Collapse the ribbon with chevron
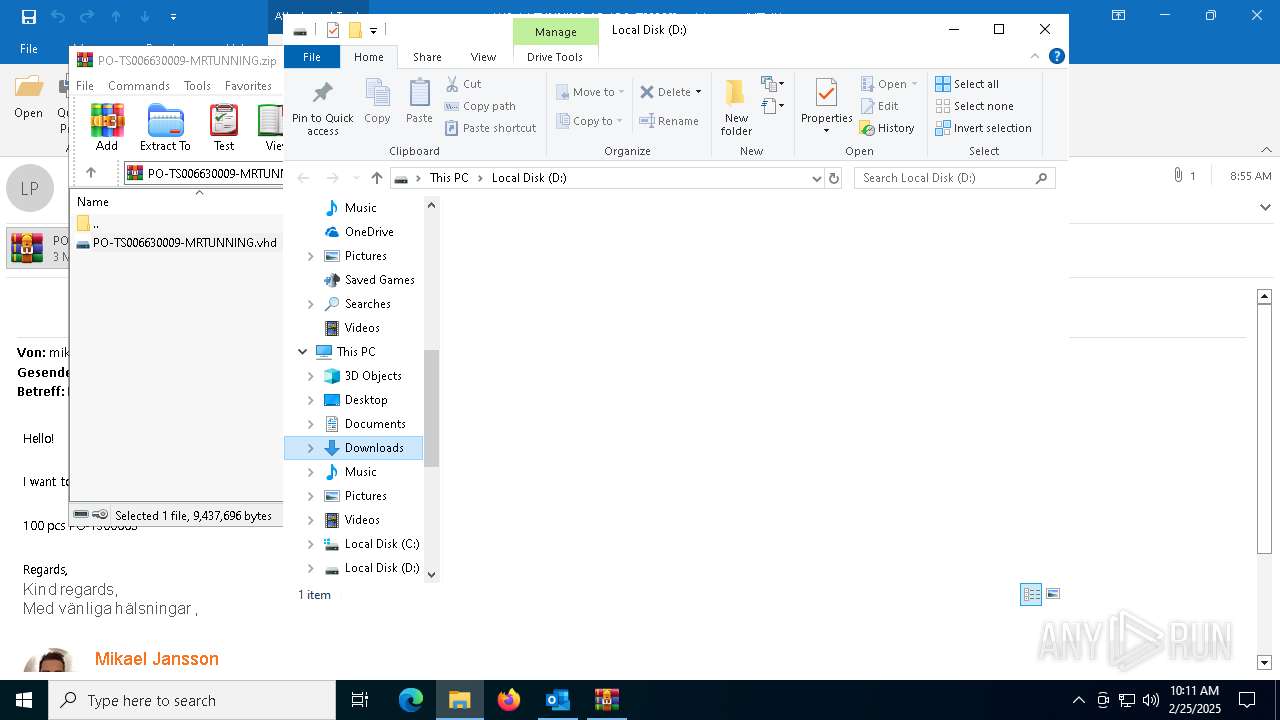This screenshot has width=1280, height=720. [1035, 57]
